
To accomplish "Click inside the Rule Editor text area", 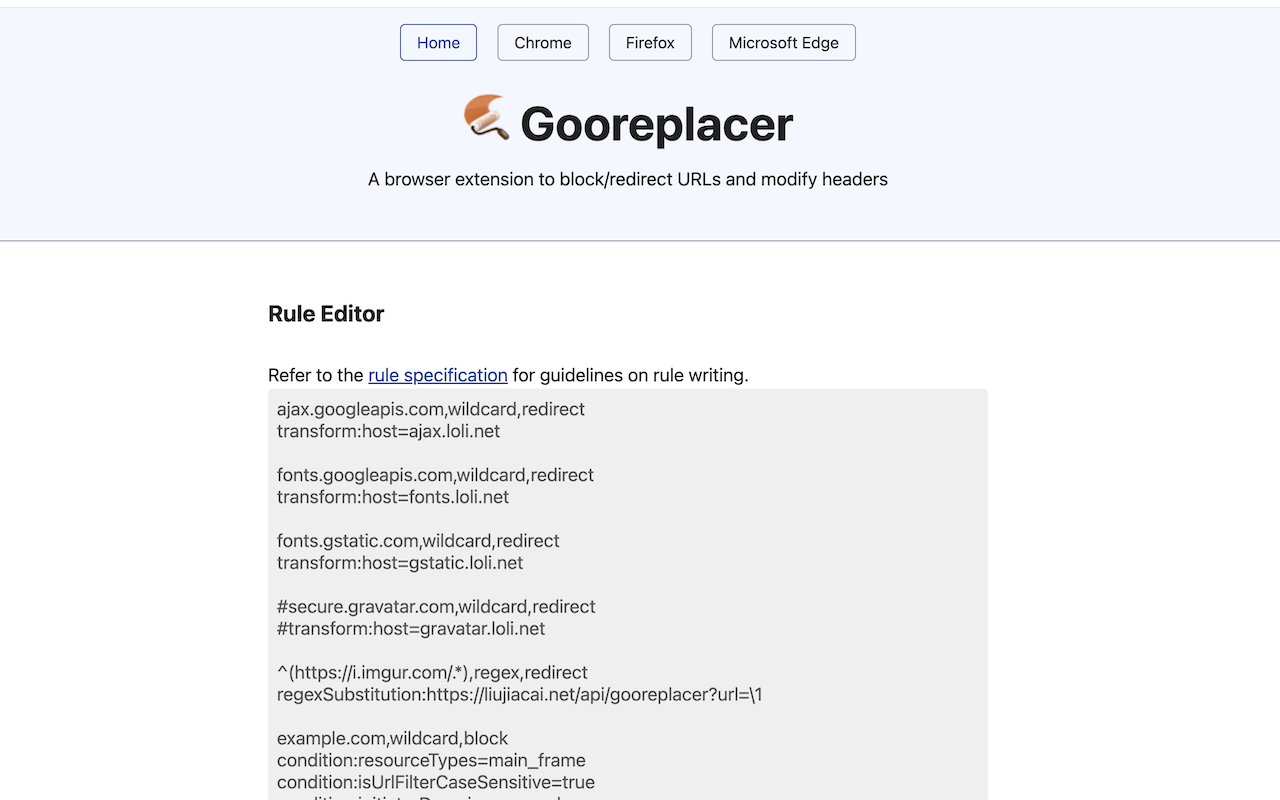I will [x=627, y=590].
